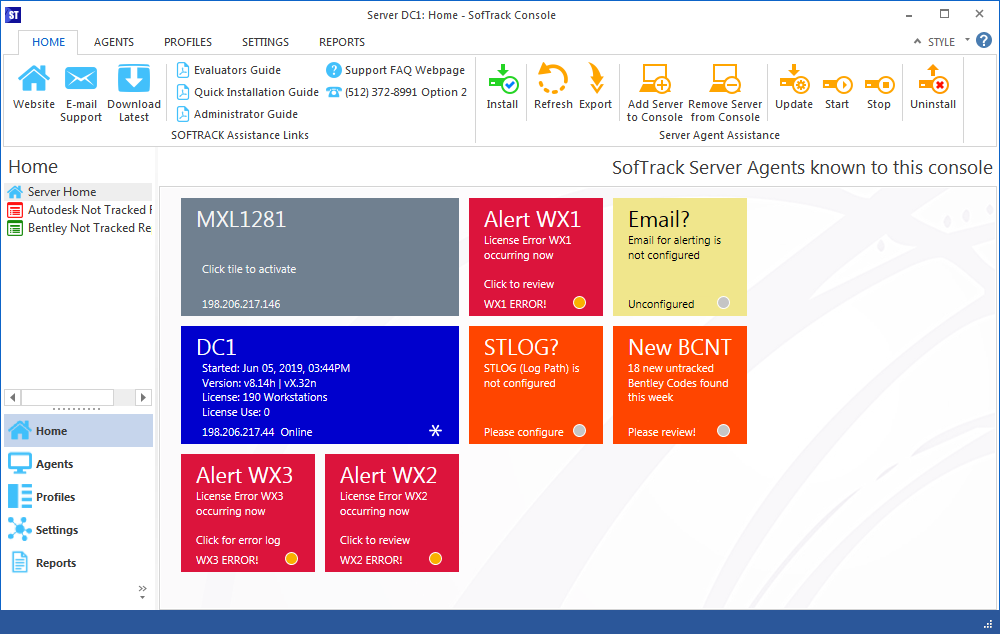The image size is (1000, 634).
Task: Select Server Home in the tree
Action: click(78, 192)
